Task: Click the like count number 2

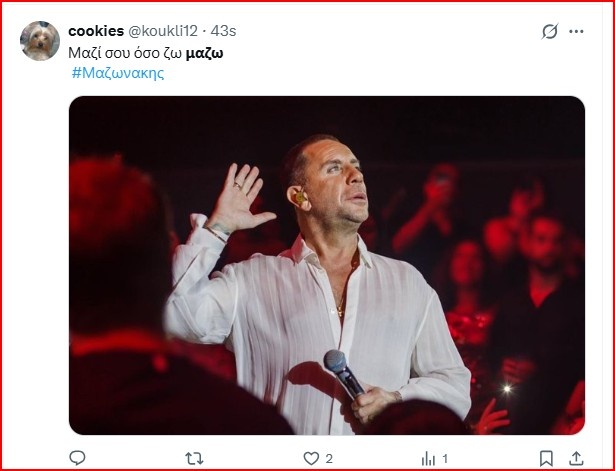Action: click(329, 458)
